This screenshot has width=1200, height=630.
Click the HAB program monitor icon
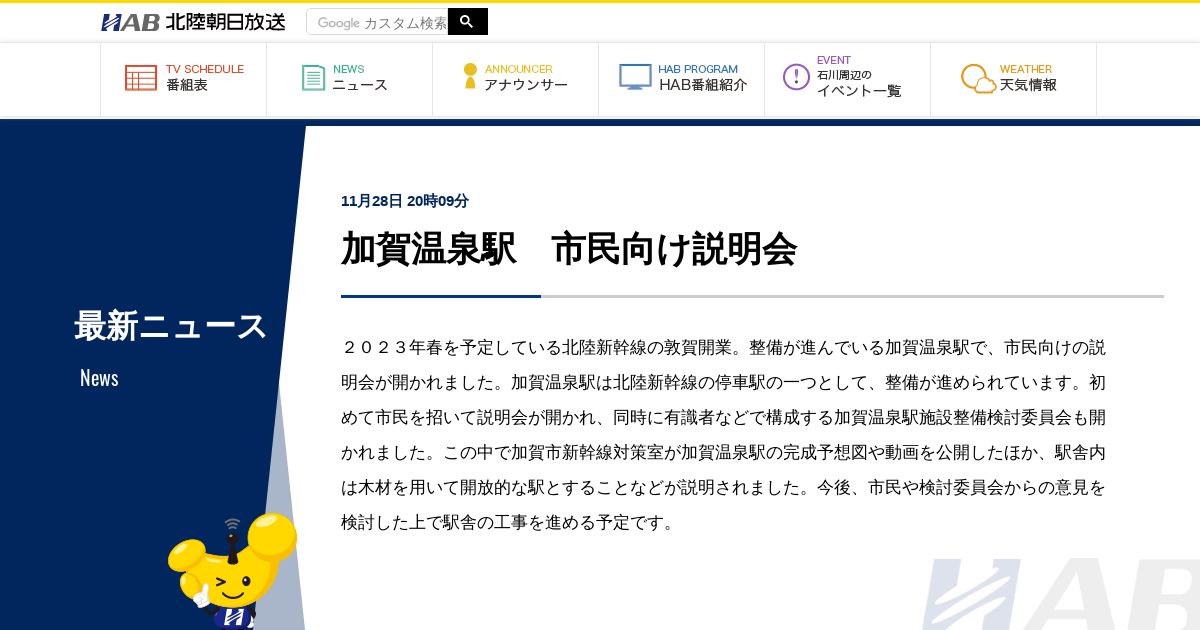click(x=635, y=77)
